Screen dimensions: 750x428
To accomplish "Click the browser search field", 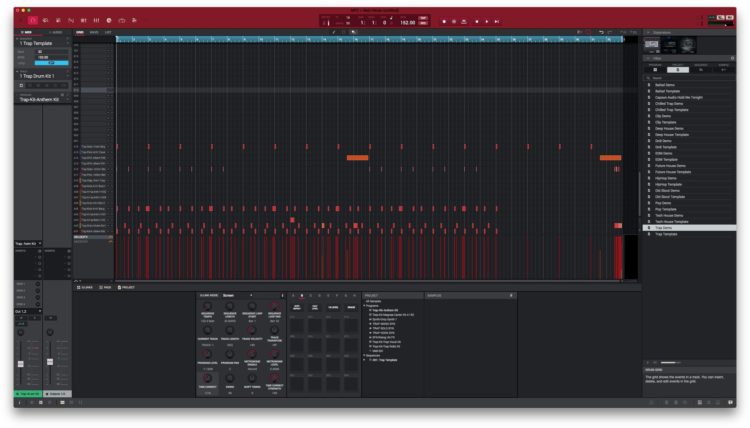I will click(689, 78).
